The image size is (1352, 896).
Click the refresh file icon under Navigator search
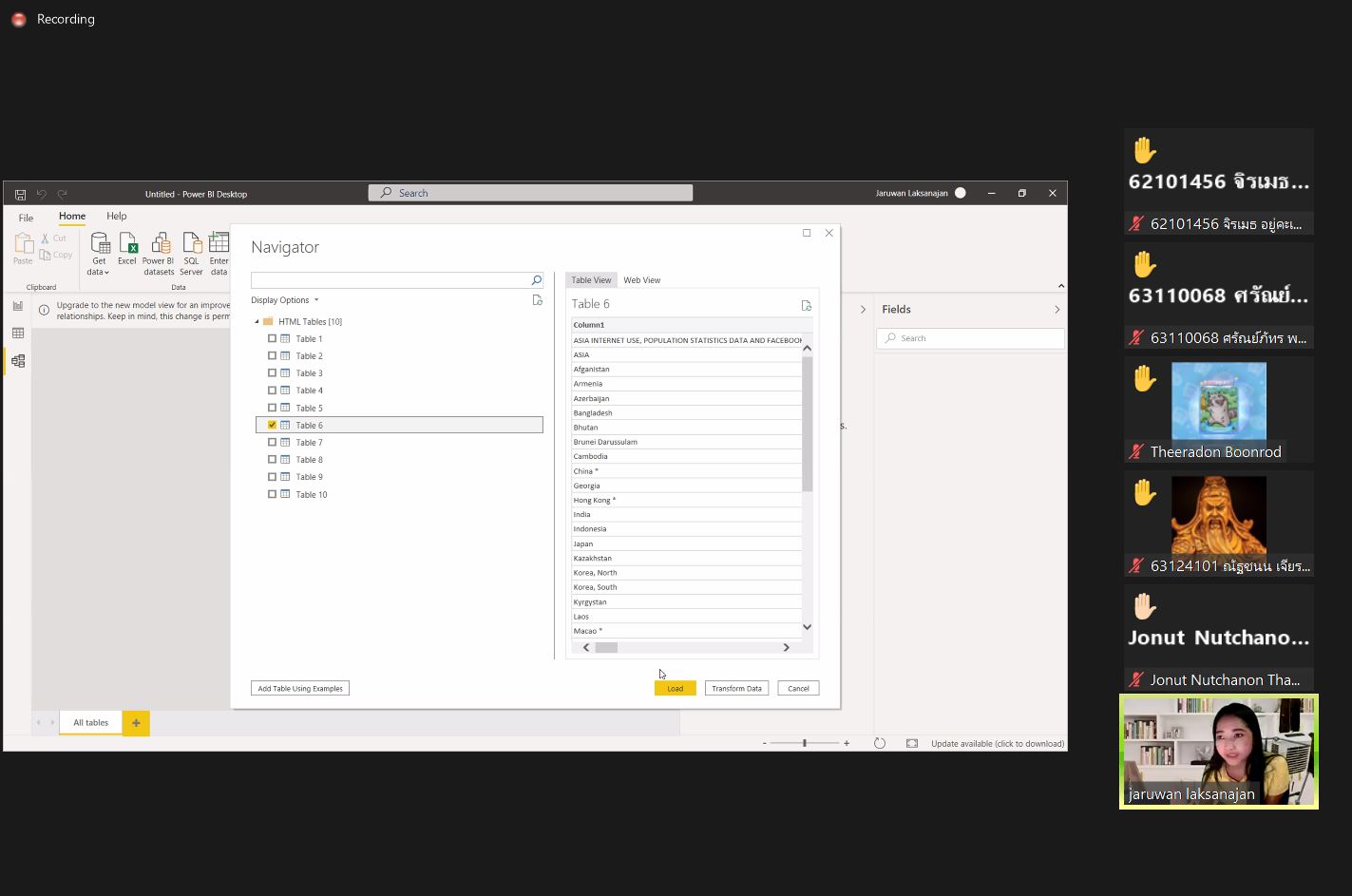point(537,300)
